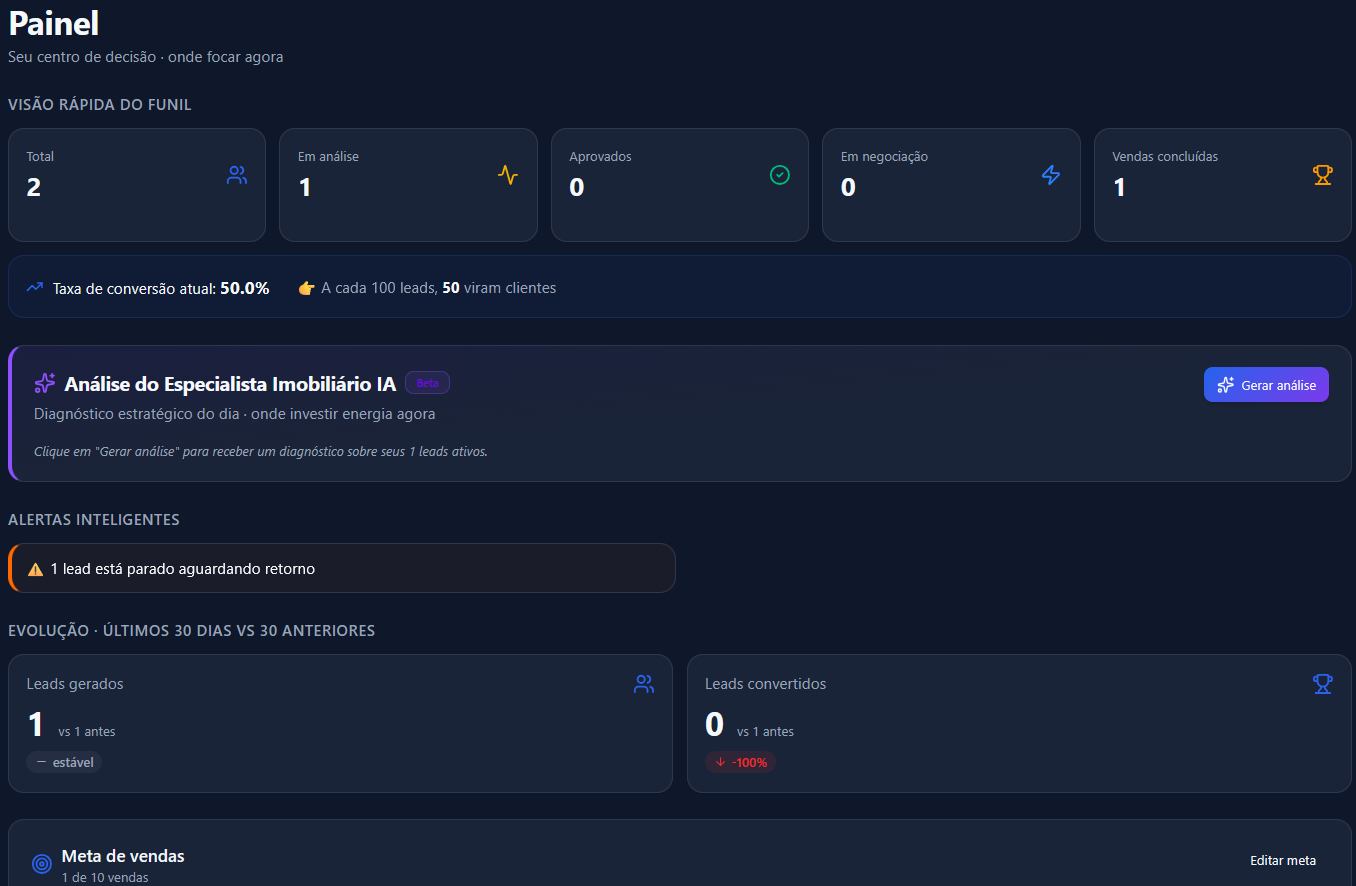Image resolution: width=1356 pixels, height=886 pixels.
Task: Click the pulse icon in Em análise card
Action: 508,175
